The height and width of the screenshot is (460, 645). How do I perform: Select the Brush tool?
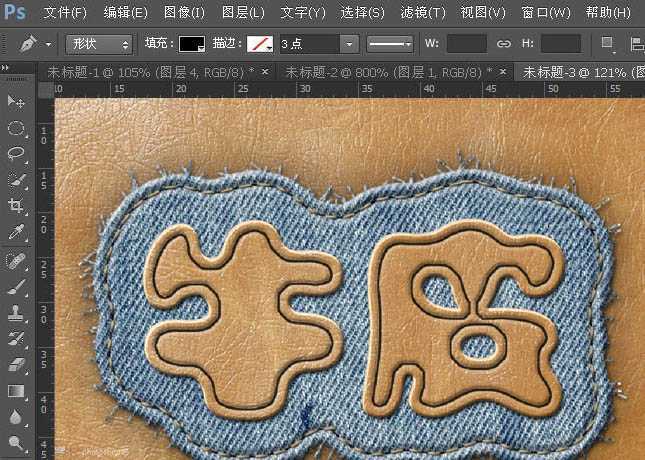coord(16,287)
